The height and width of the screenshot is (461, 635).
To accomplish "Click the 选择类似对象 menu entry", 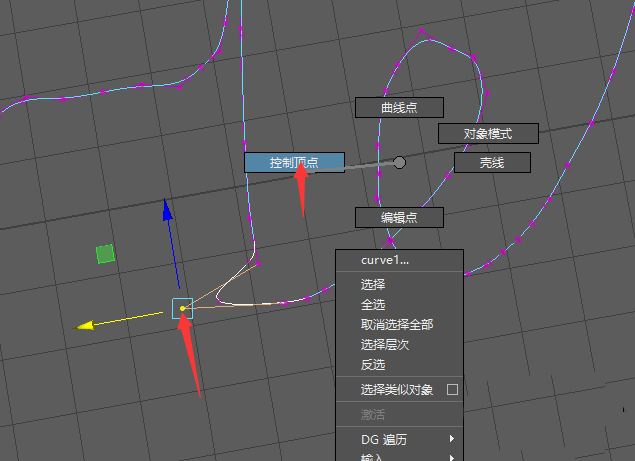I will [397, 390].
